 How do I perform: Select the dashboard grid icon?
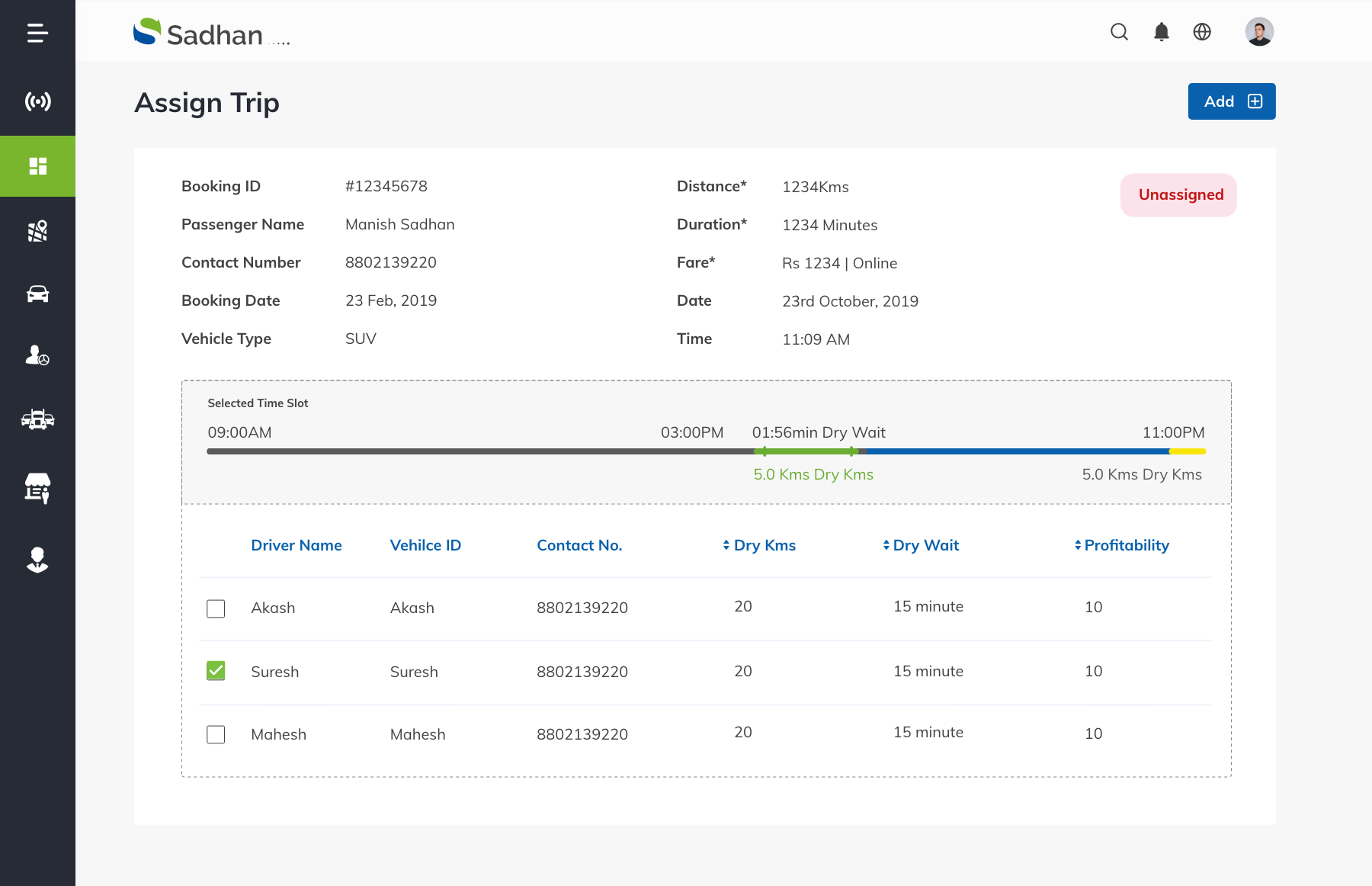(x=37, y=166)
